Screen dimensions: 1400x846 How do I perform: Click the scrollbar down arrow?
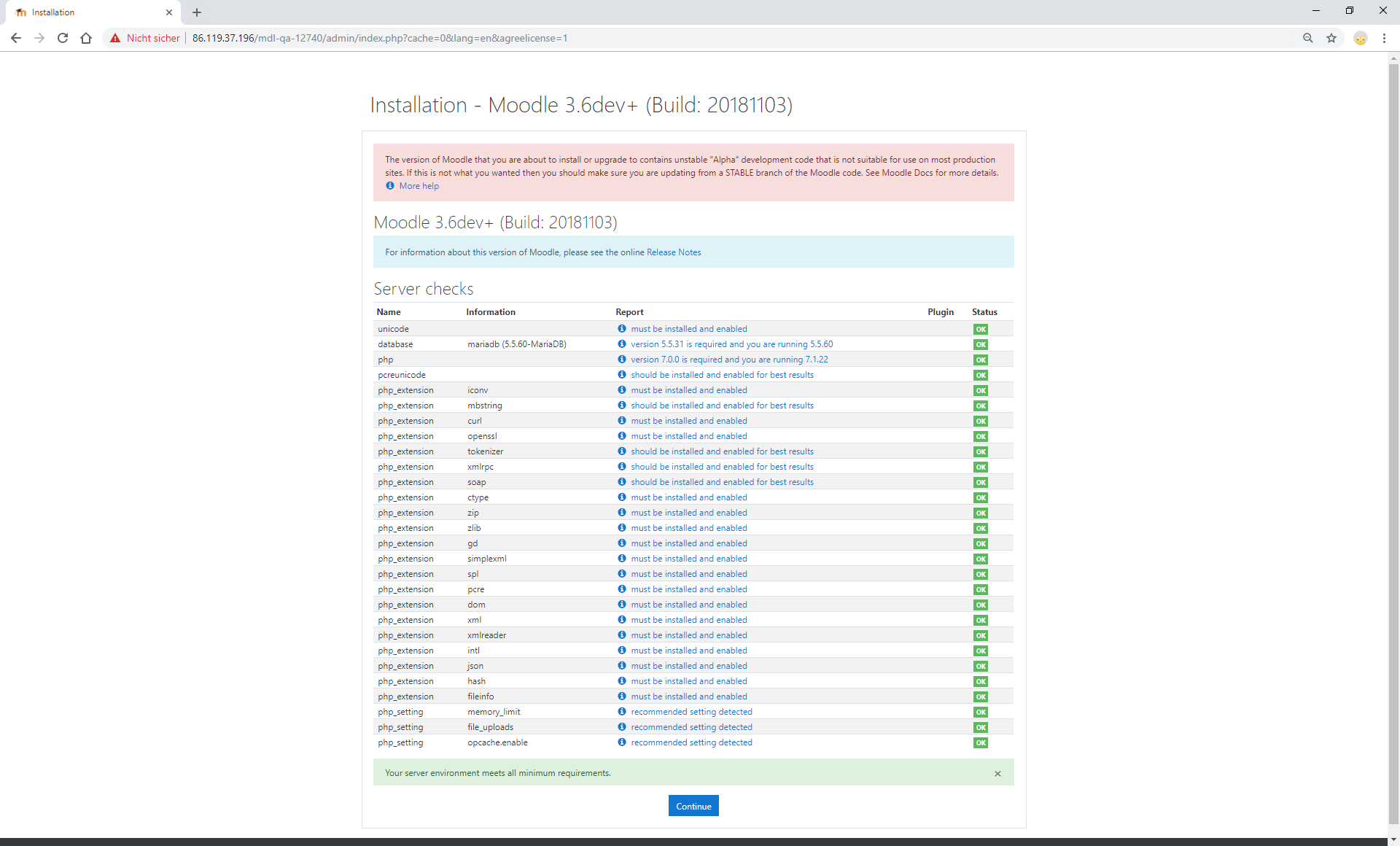click(1393, 839)
